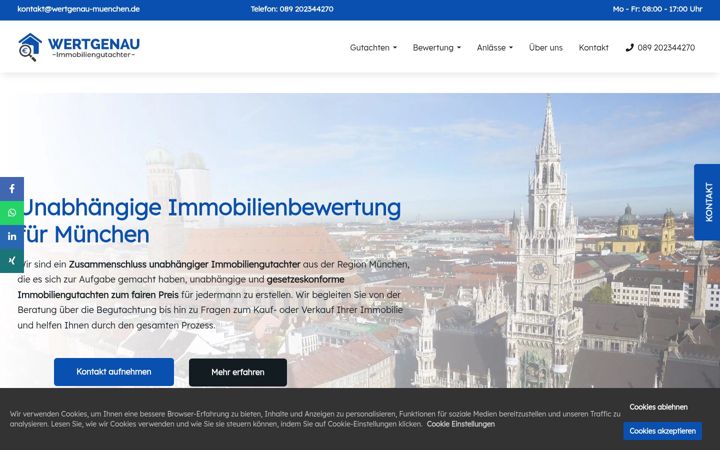Expand the Anlässe dropdown menu
Screen dimensions: 720x450
coord(495,47)
